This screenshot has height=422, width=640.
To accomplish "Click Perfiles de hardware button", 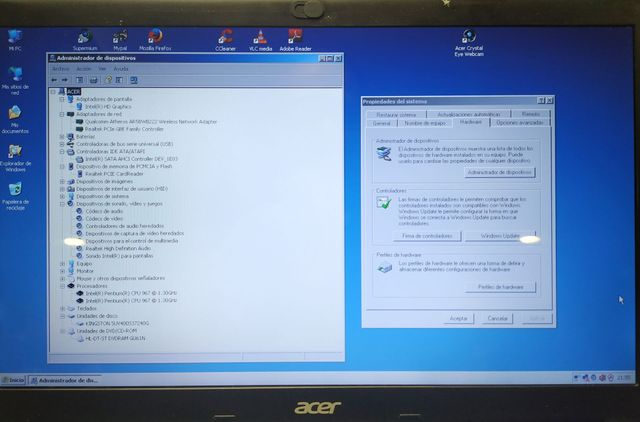I will (500, 287).
